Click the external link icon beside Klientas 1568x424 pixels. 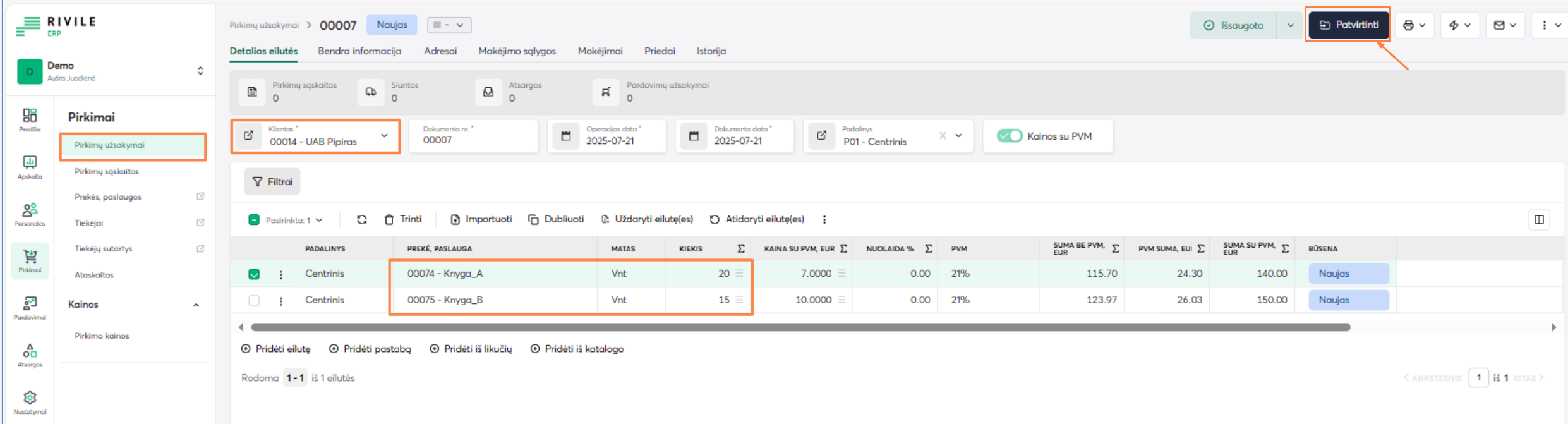coord(249,136)
